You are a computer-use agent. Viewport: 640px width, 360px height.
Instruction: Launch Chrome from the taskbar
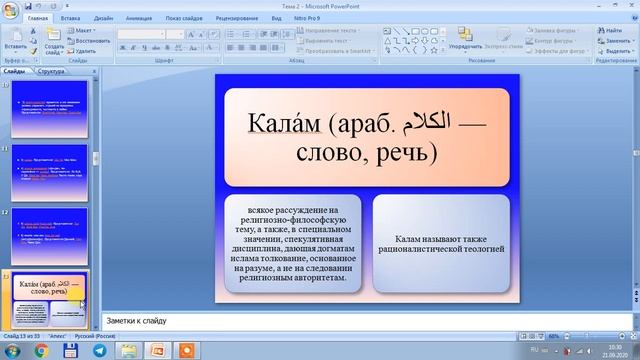coord(41,351)
